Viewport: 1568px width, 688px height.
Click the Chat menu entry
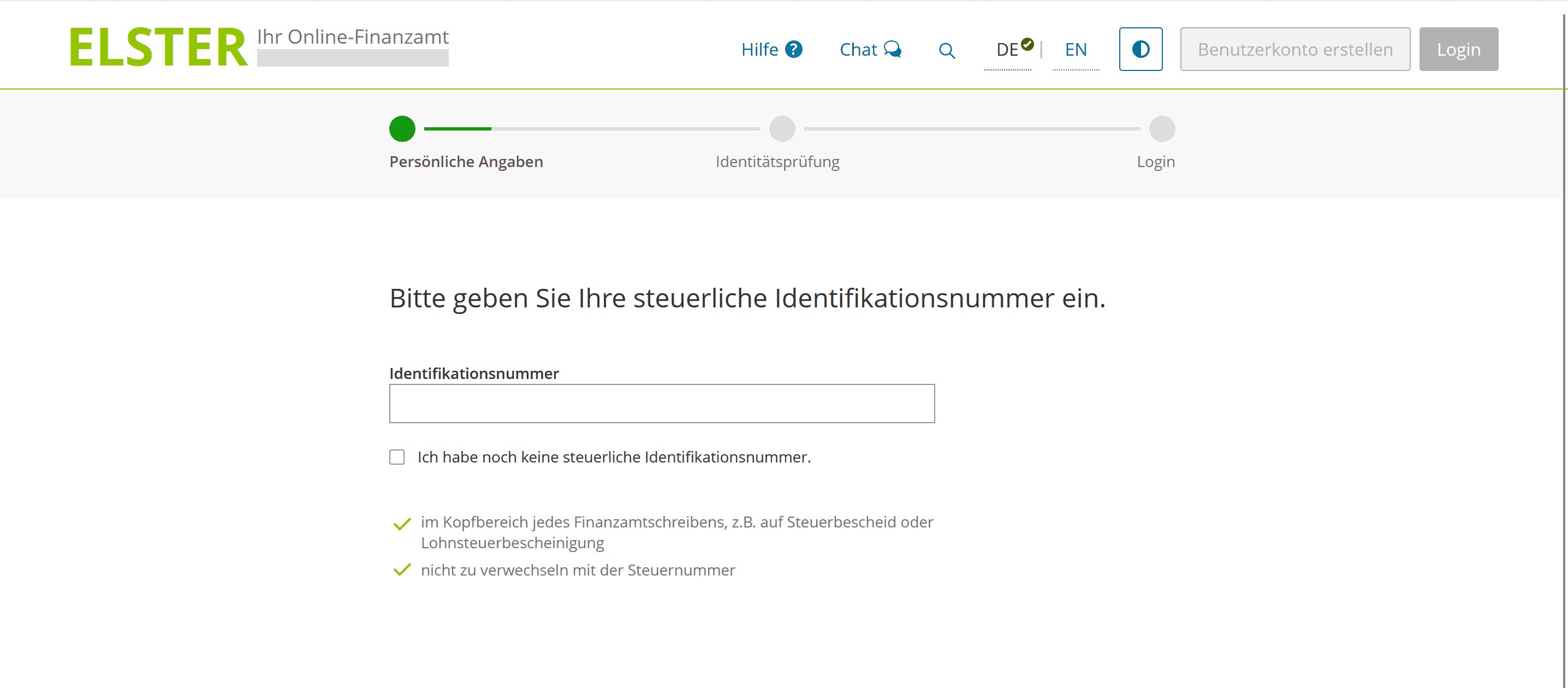pos(858,49)
